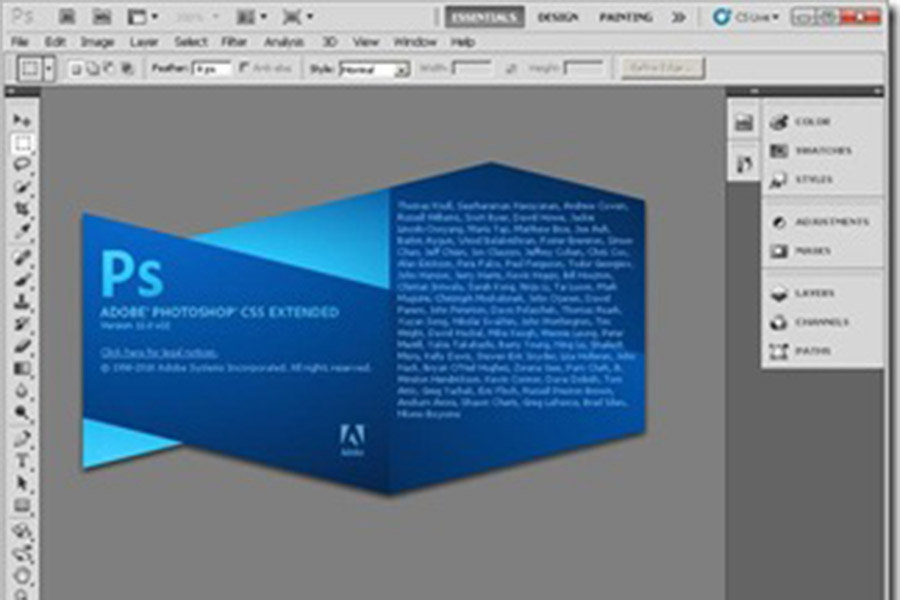Select the Spot Healing Brush tool
The height and width of the screenshot is (600, 900).
coord(22,257)
